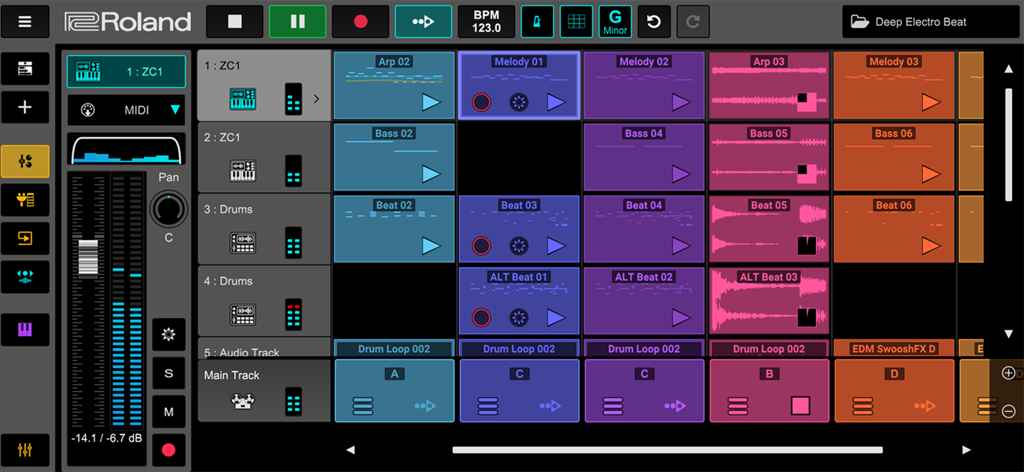Open the arrangement view icon in left sidebar
Viewport: 1024px width, 472px height.
click(x=25, y=69)
